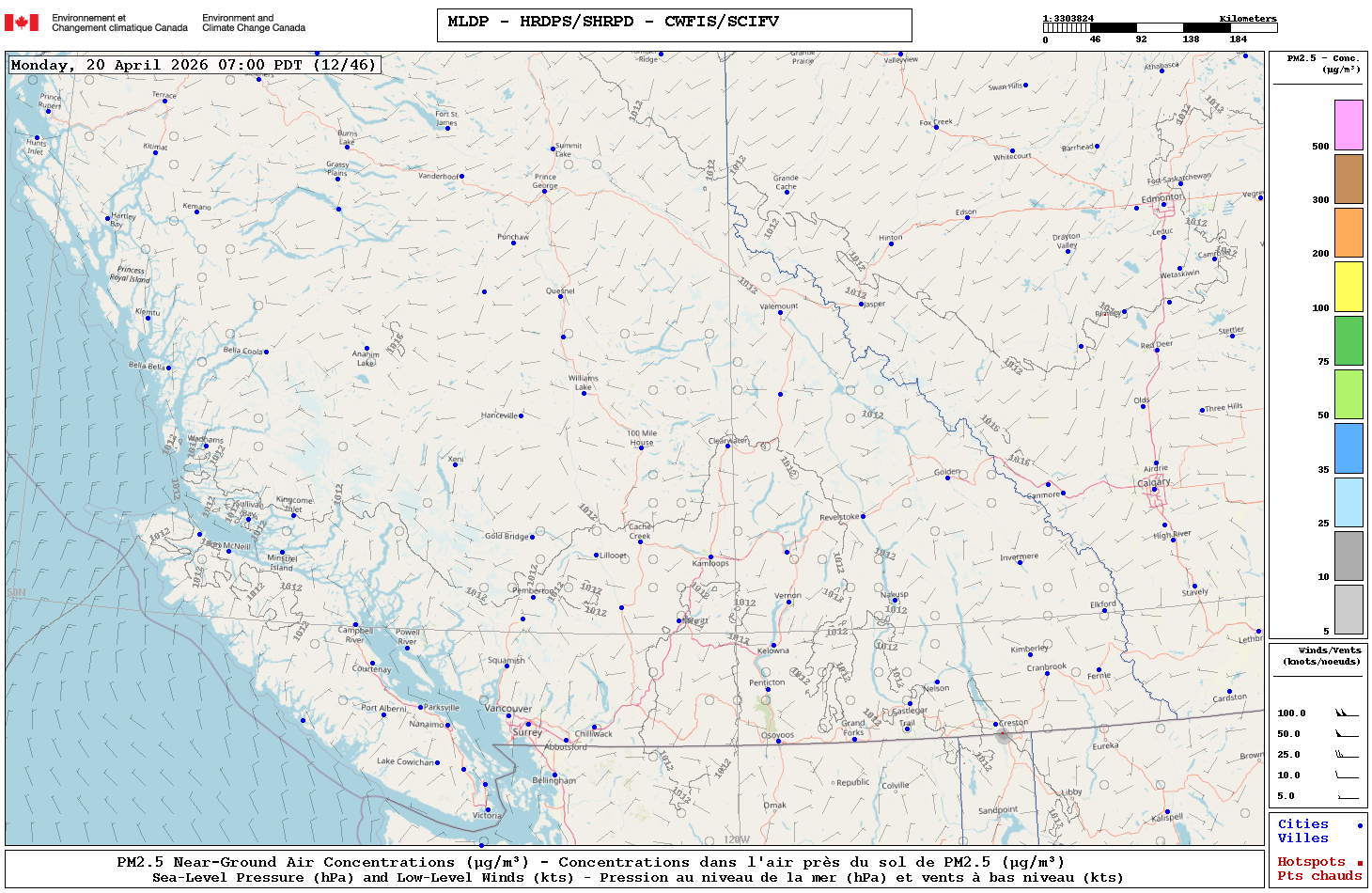1372x893 pixels.
Task: Click the Canada flag icon
Action: (22, 23)
